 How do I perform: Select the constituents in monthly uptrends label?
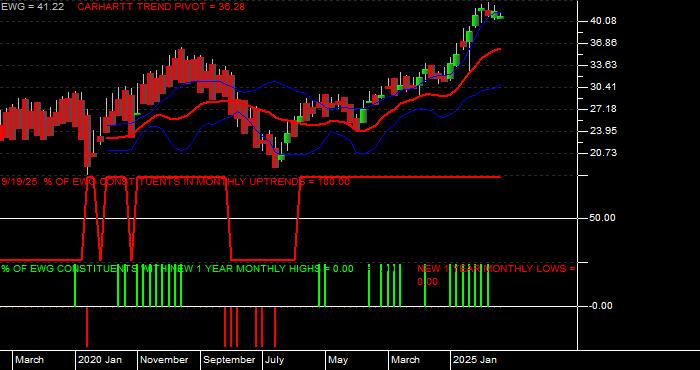coord(175,182)
